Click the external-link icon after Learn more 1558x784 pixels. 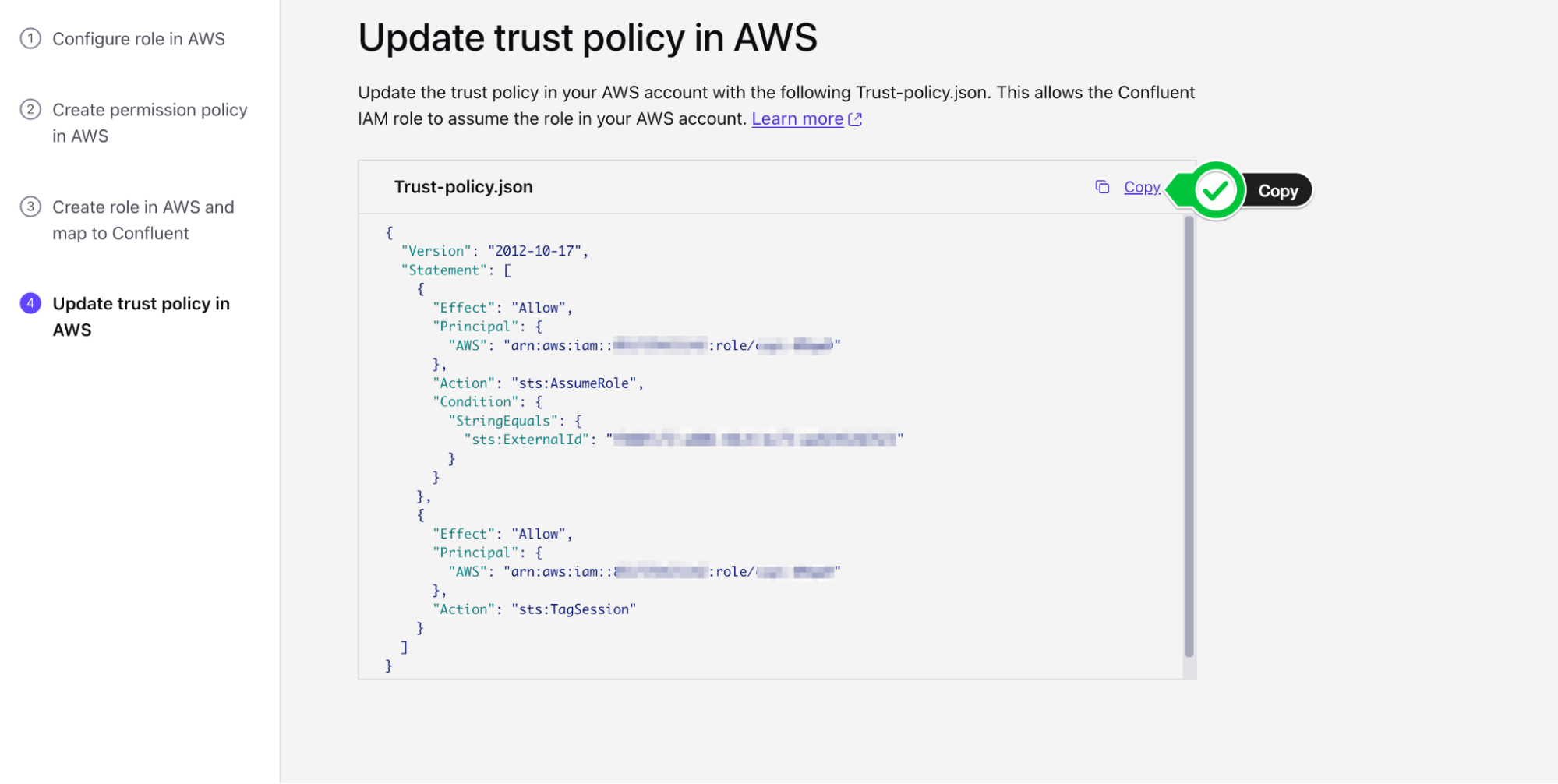855,119
